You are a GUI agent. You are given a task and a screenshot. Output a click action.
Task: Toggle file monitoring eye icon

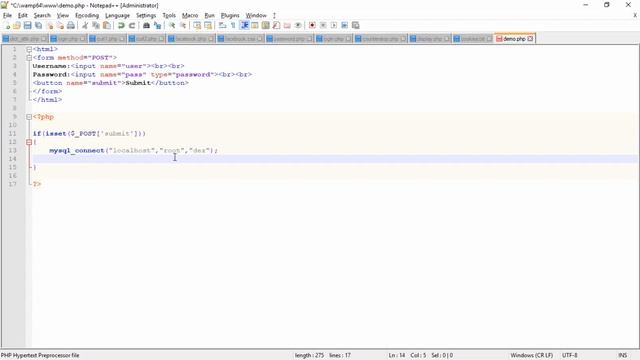(x=298, y=25)
